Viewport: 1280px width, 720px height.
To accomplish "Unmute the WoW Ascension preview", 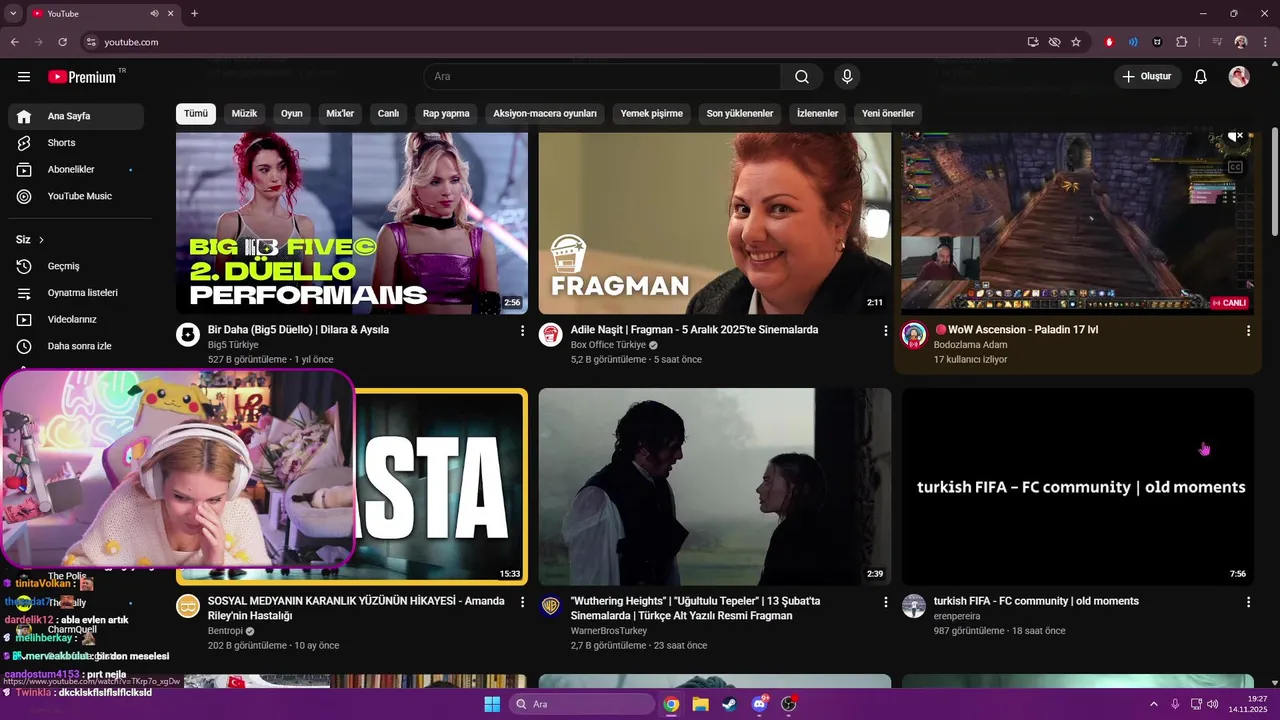I will tap(1235, 136).
